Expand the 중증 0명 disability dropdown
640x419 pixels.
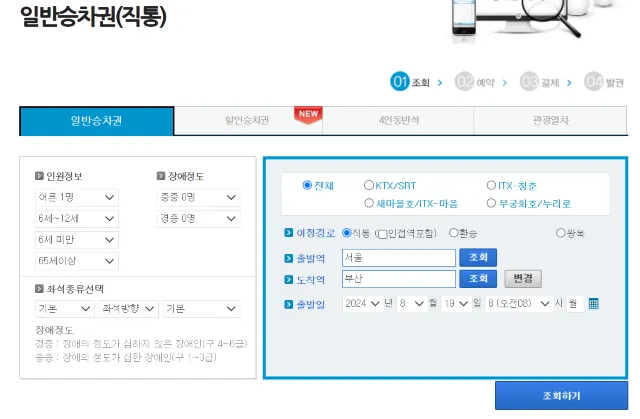click(198, 198)
